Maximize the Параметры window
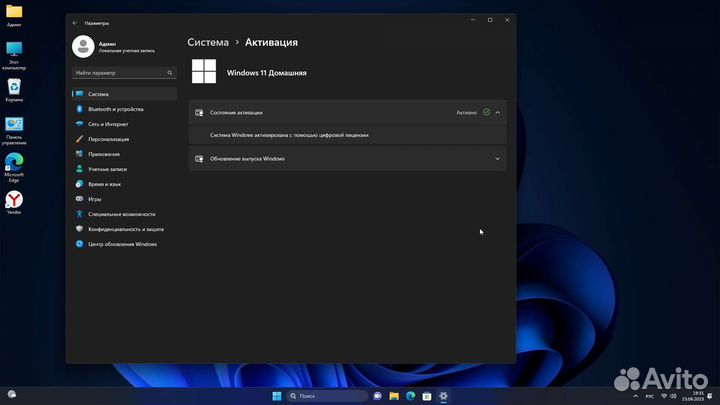720x405 pixels. click(490, 20)
